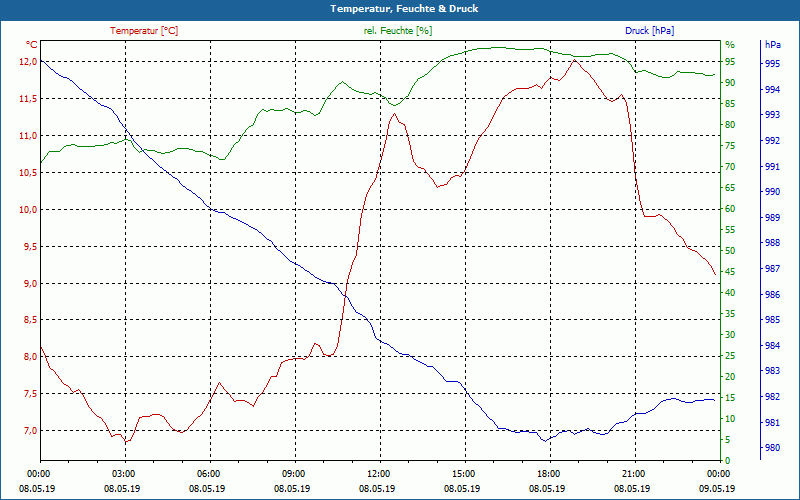The width and height of the screenshot is (800, 500).
Task: Click the 990 pressure axis value
Action: pos(772,192)
